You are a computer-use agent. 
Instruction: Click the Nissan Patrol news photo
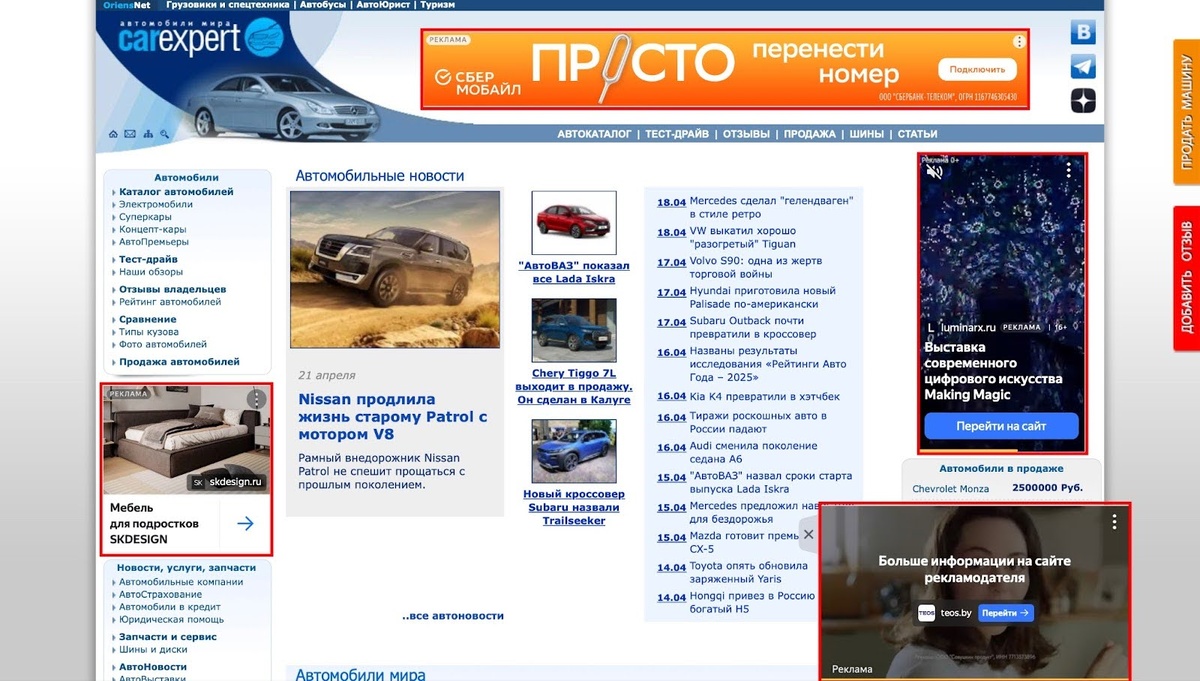click(395, 270)
